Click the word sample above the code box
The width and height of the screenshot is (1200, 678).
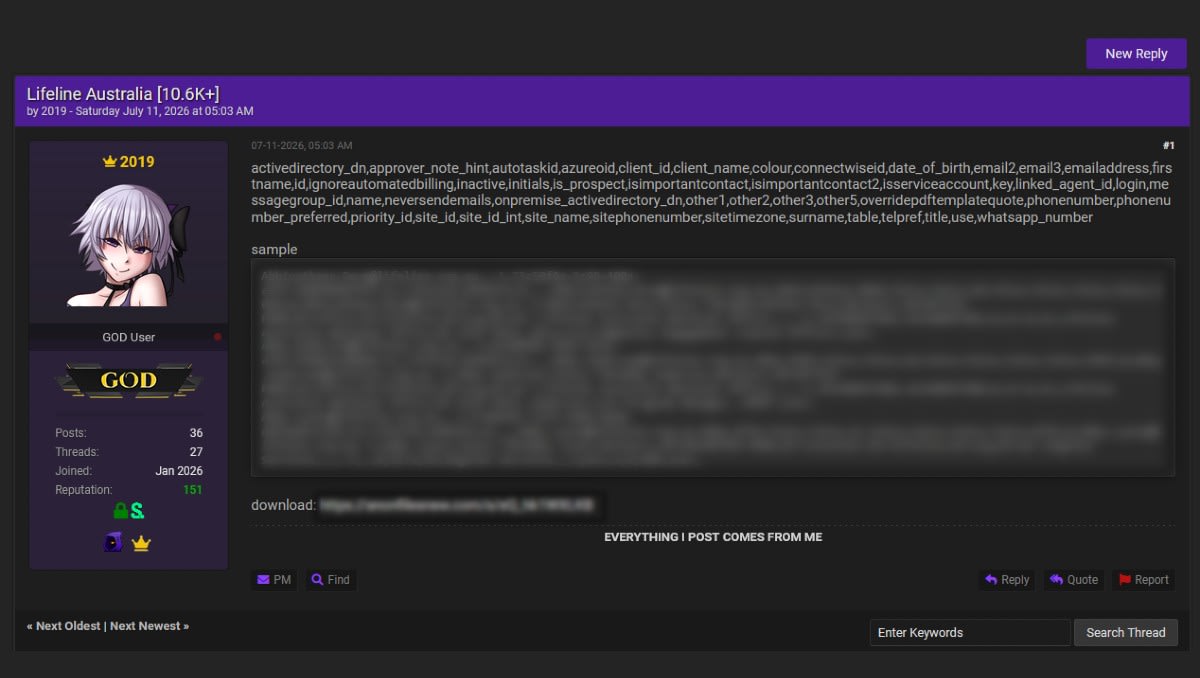274,250
